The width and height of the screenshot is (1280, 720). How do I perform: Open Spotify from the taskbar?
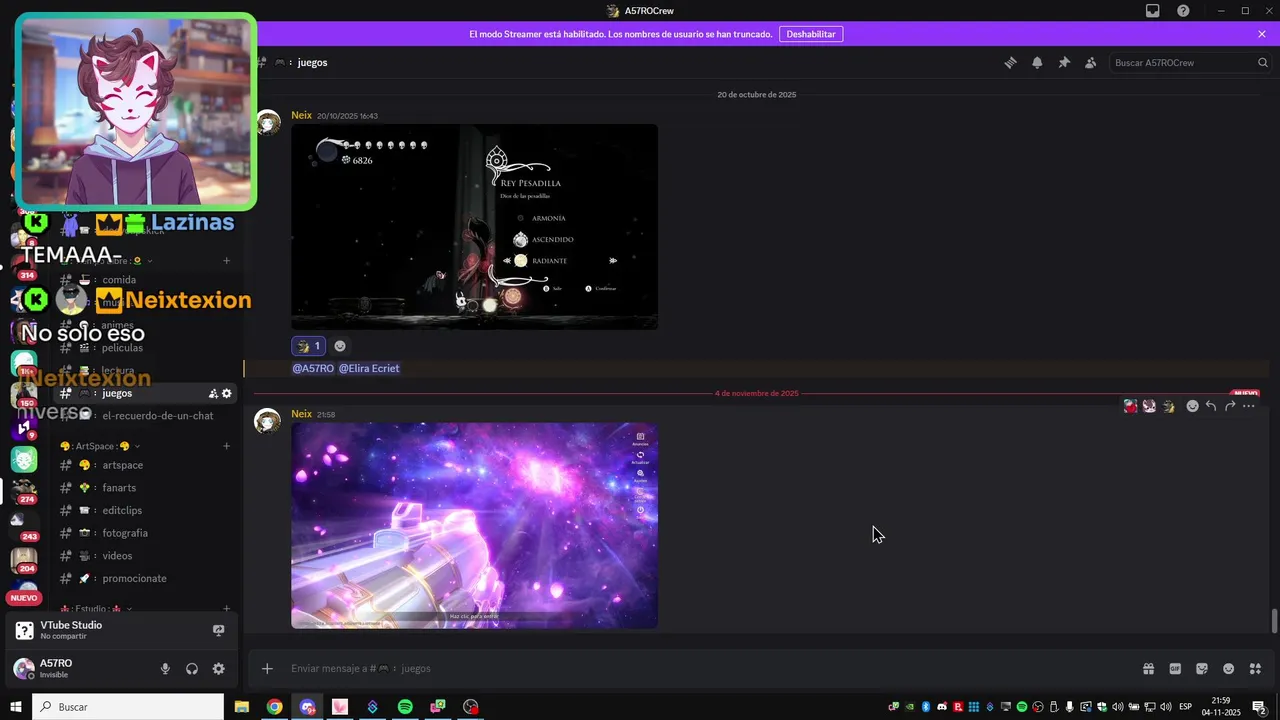405,707
